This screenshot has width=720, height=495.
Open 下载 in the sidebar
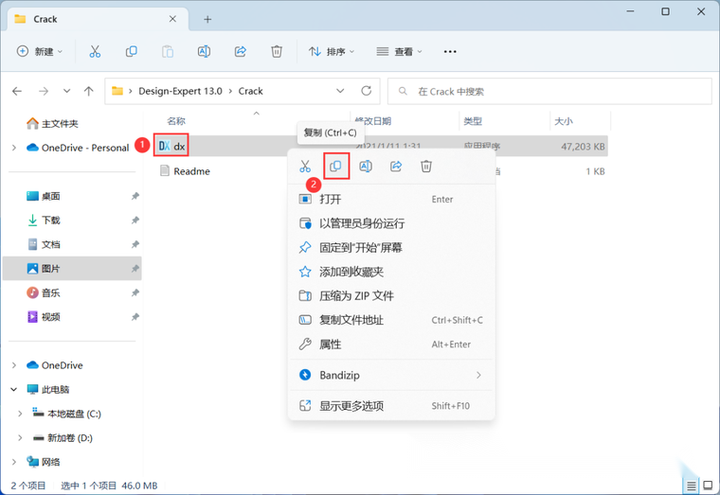[44, 220]
